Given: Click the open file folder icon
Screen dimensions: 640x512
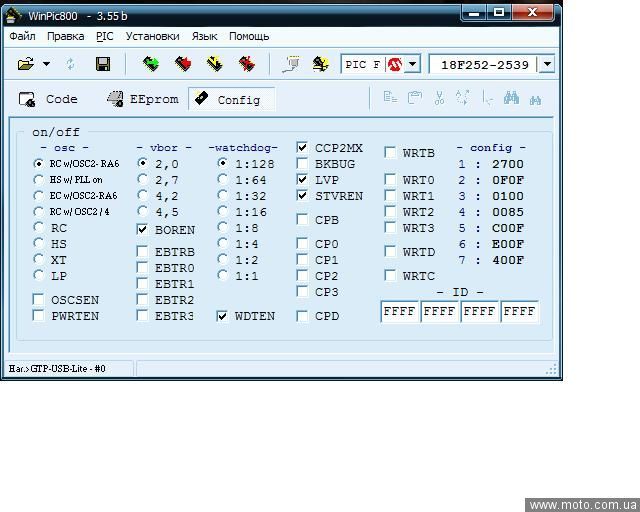Looking at the screenshot, I should coord(26,64).
